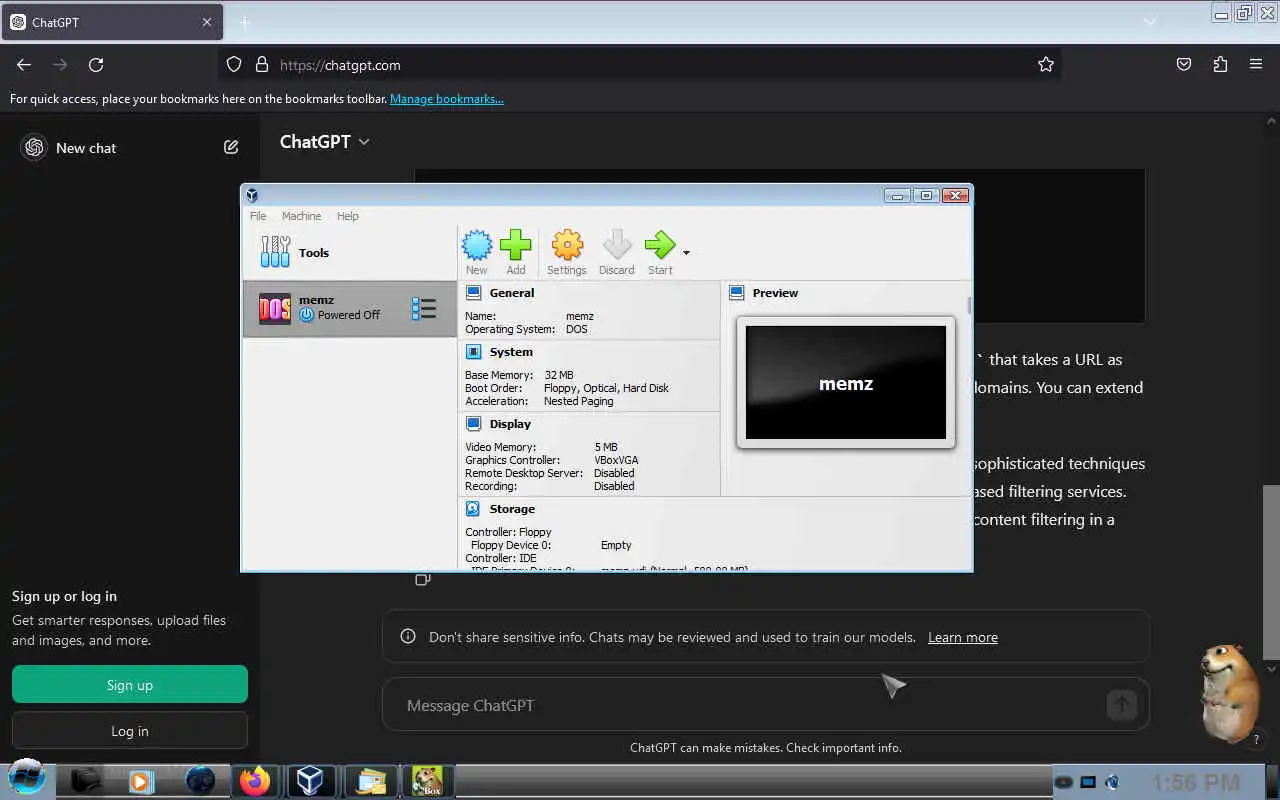Click the media player taskbar icon

coord(141,781)
